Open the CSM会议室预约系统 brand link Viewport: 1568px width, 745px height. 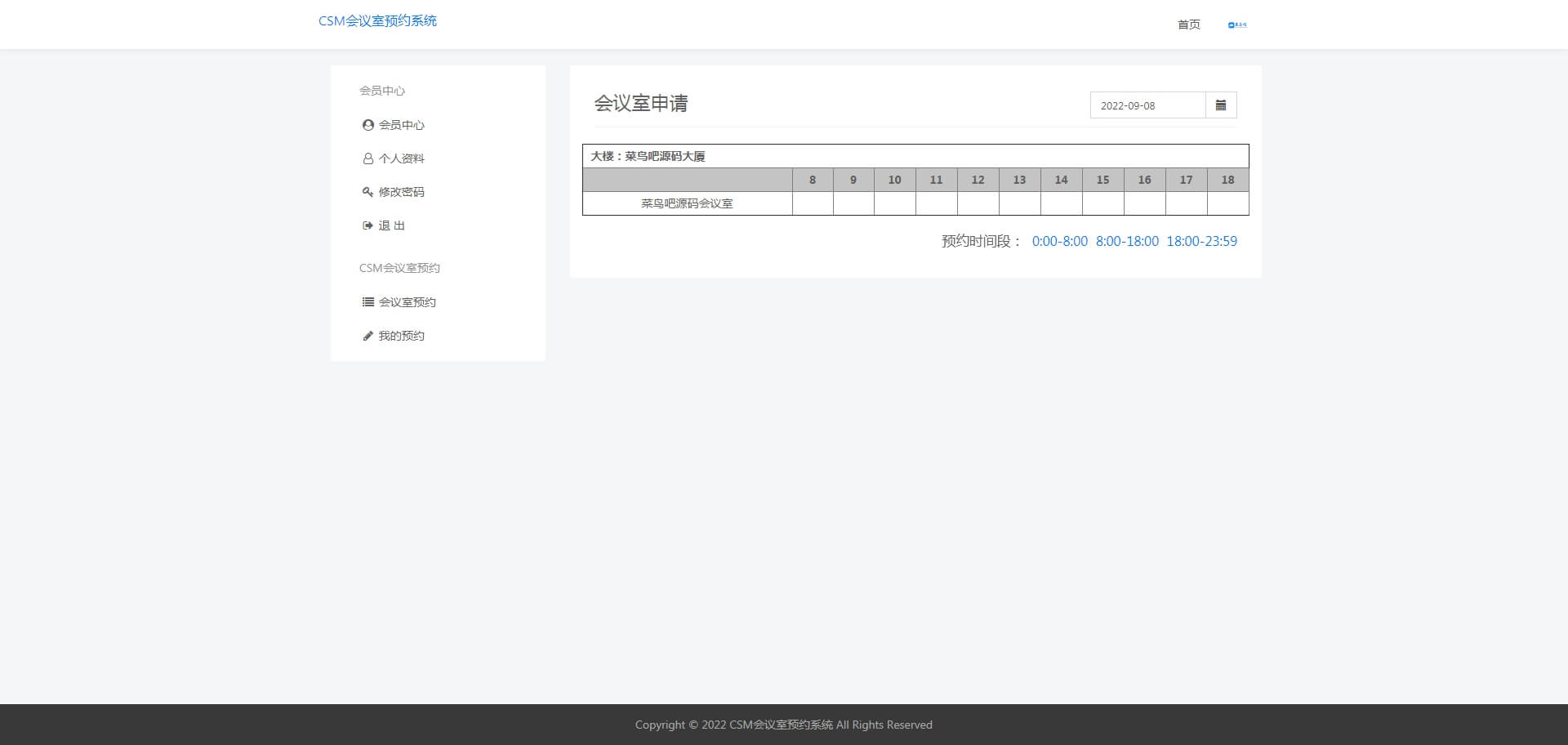tap(377, 21)
